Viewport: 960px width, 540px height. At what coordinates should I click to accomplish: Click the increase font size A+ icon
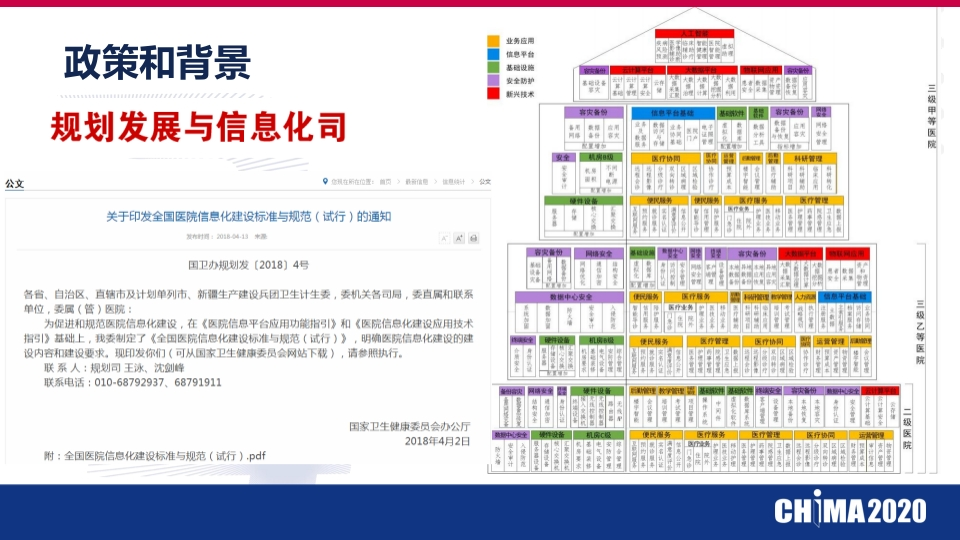pos(459,238)
